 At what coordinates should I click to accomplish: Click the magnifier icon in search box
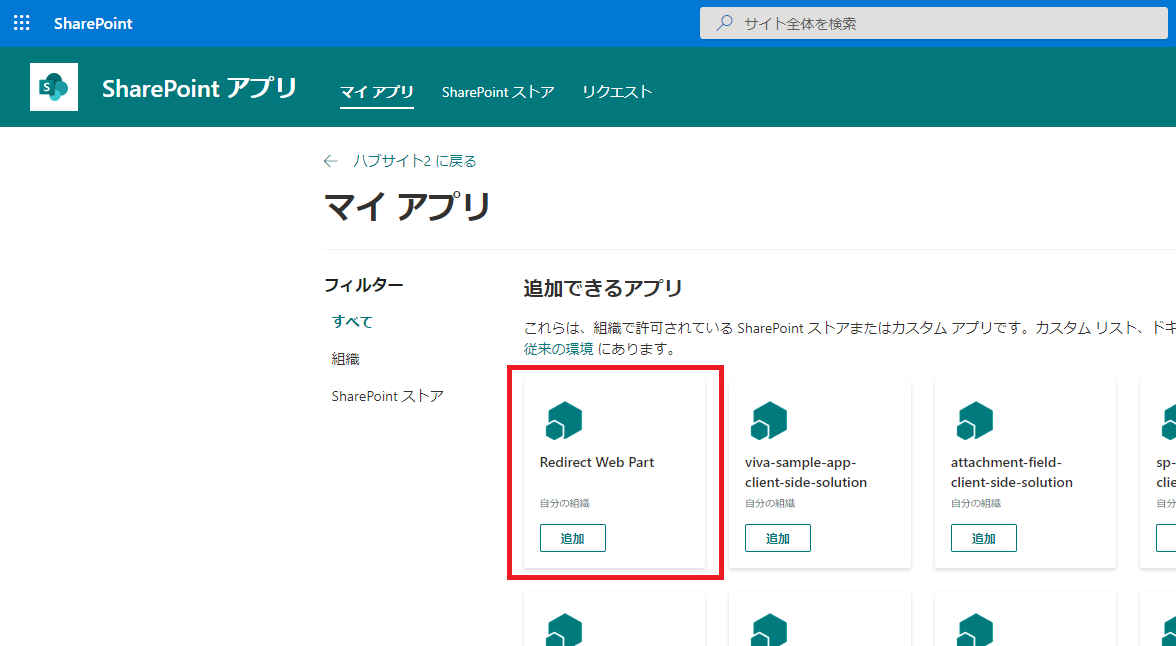pyautogui.click(x=724, y=23)
